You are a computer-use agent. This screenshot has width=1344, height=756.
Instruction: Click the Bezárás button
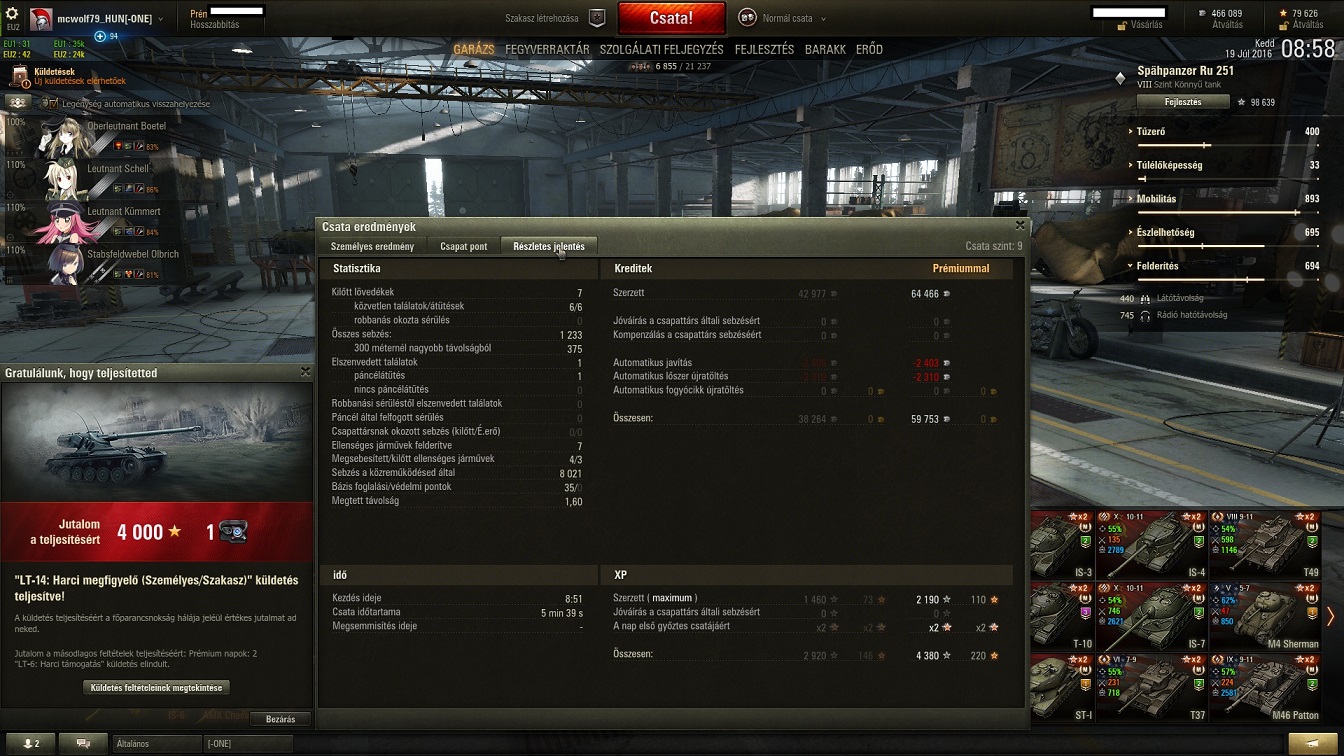pyautogui.click(x=281, y=719)
